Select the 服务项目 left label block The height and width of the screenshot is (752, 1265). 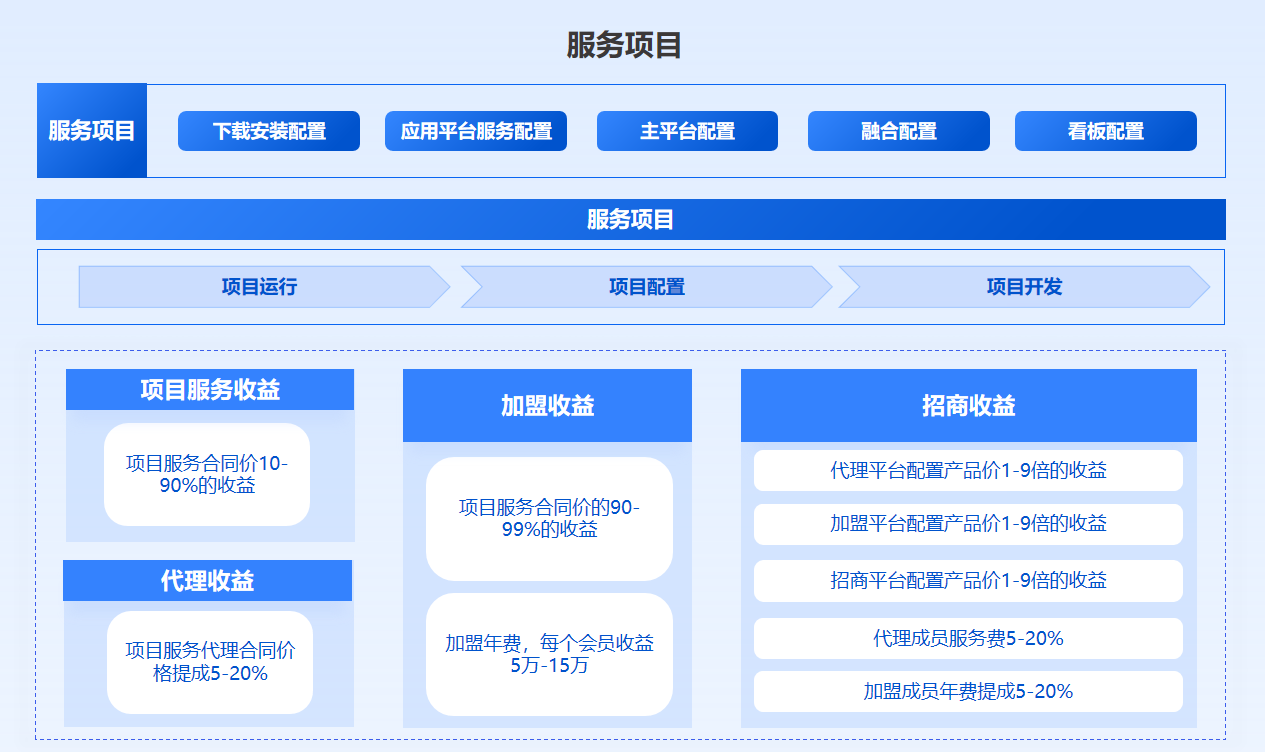[x=92, y=131]
